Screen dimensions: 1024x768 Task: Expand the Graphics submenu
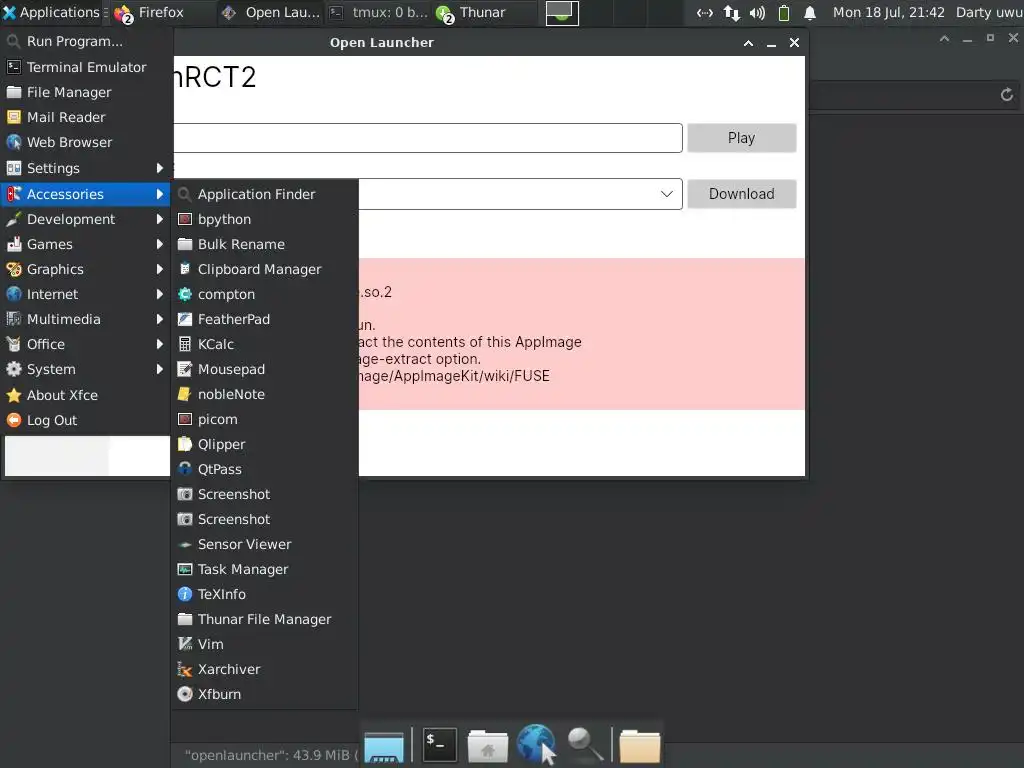(86, 269)
